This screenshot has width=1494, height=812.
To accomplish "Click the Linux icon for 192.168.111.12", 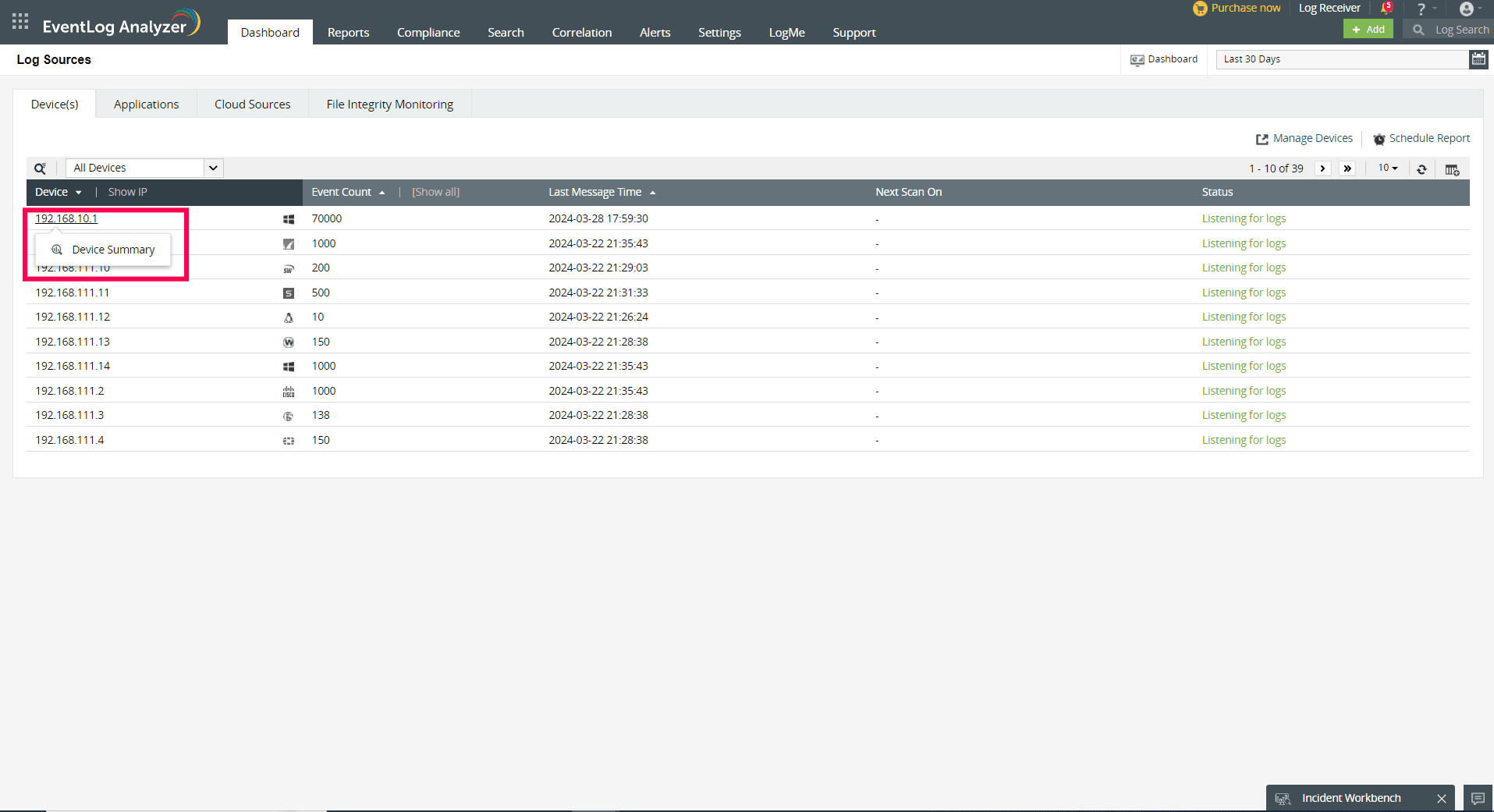I will click(289, 317).
